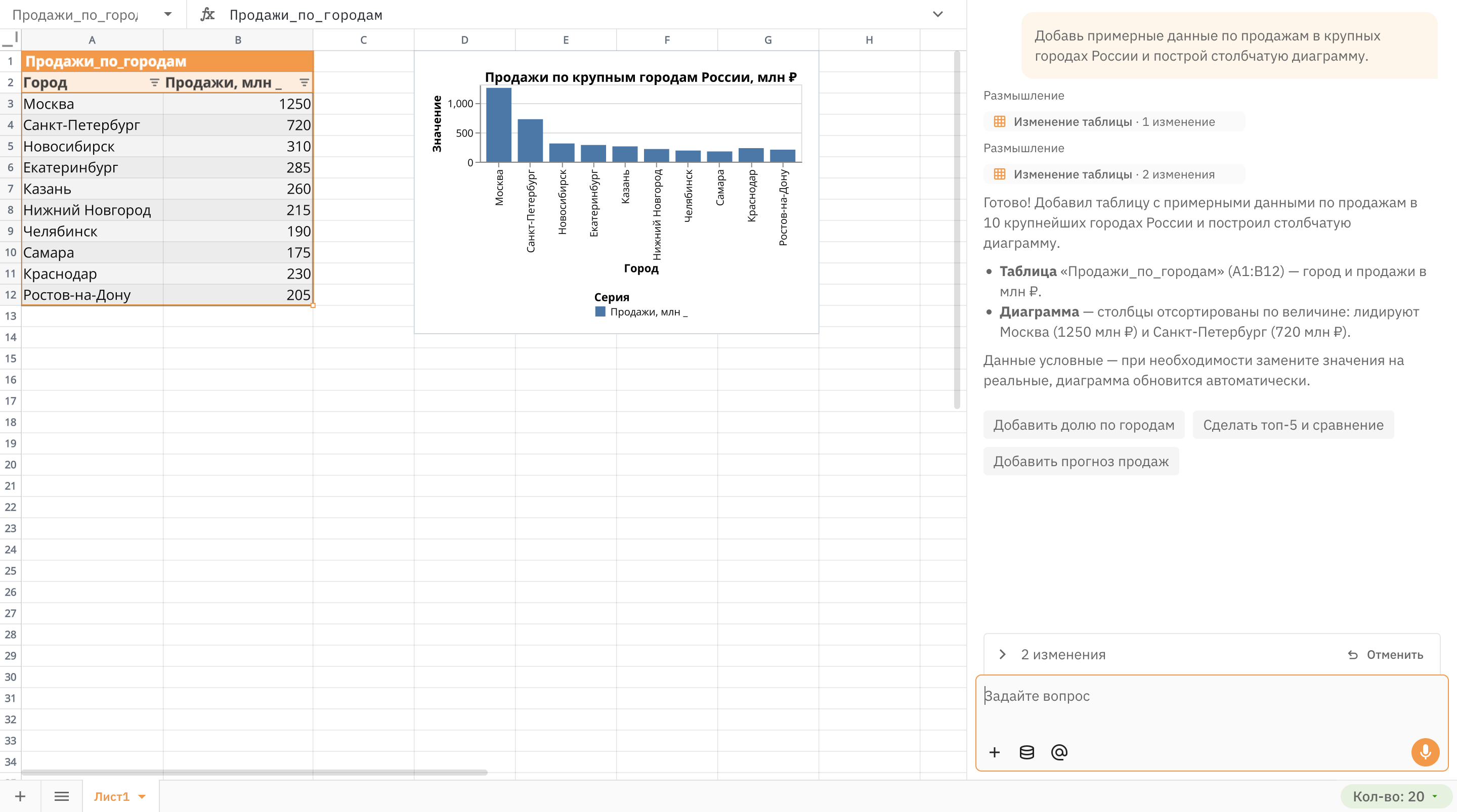Click table icon beside '1 изменение'
The height and width of the screenshot is (812, 1457).
(x=1000, y=121)
